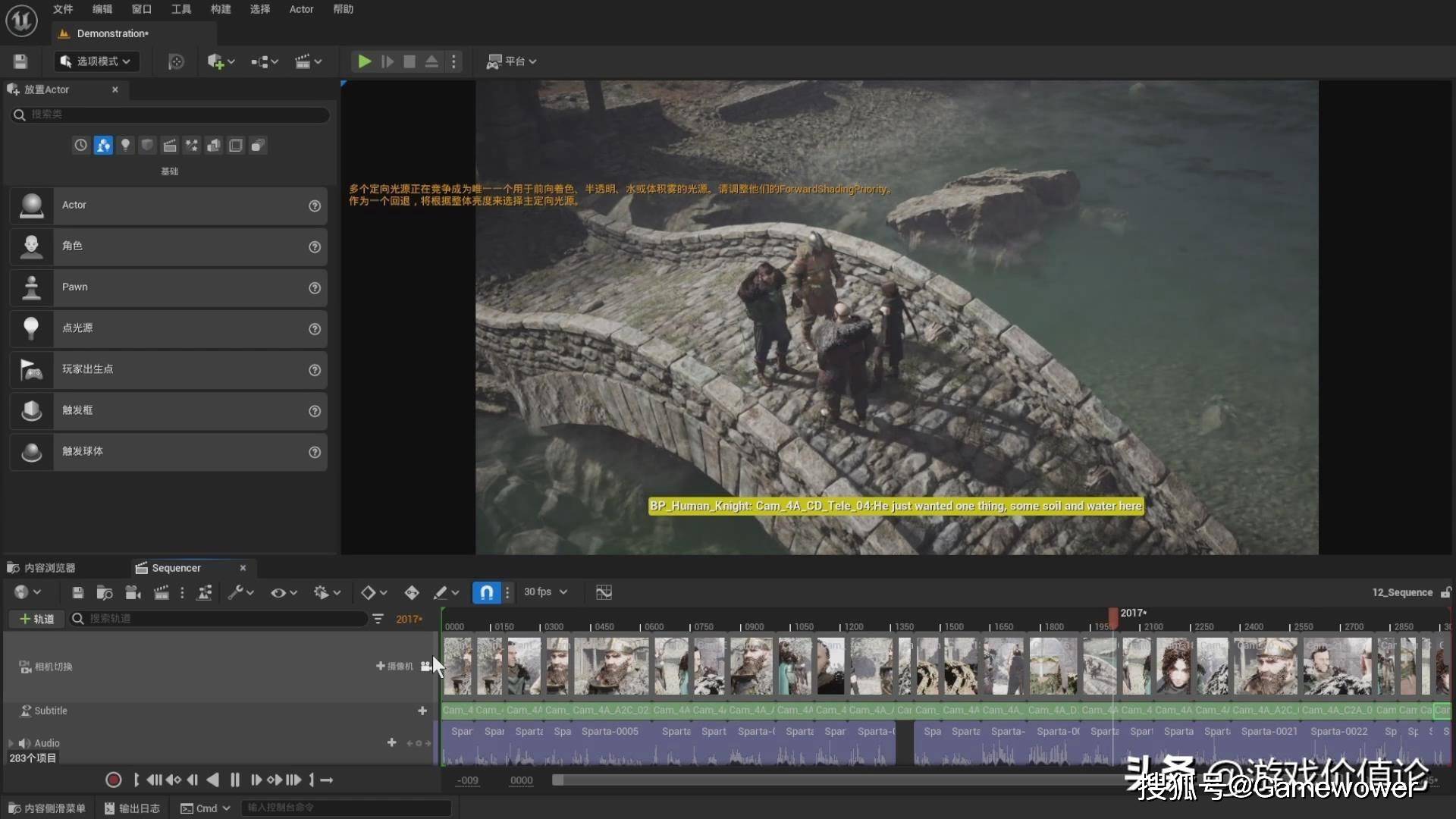This screenshot has width=1456, height=819.
Task: Click the track filter icon
Action: pyautogui.click(x=378, y=619)
